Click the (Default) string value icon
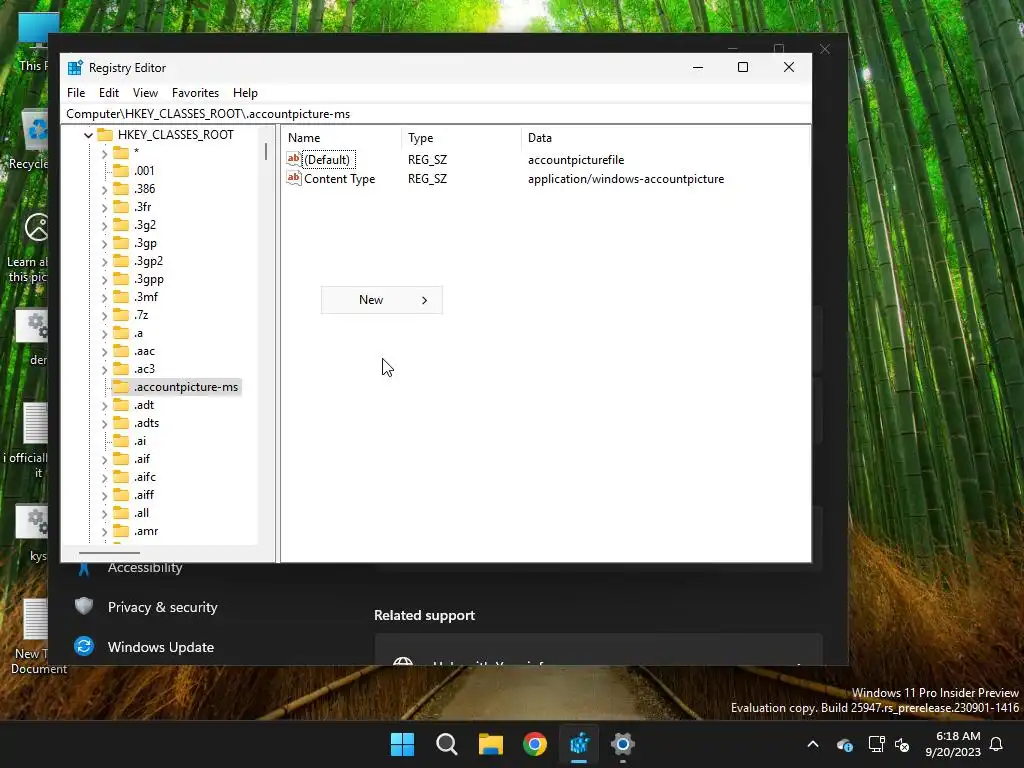Screen dimensions: 1024x768 point(294,159)
